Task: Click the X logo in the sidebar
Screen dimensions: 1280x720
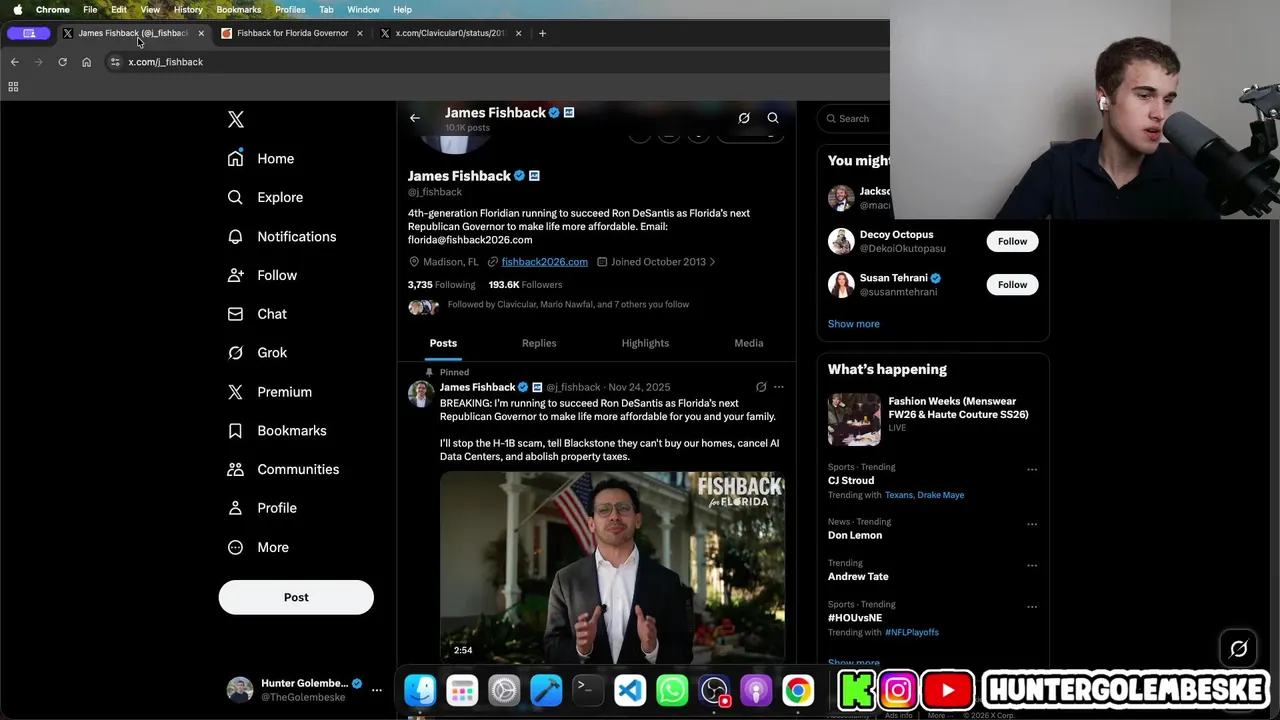Action: [x=236, y=120]
